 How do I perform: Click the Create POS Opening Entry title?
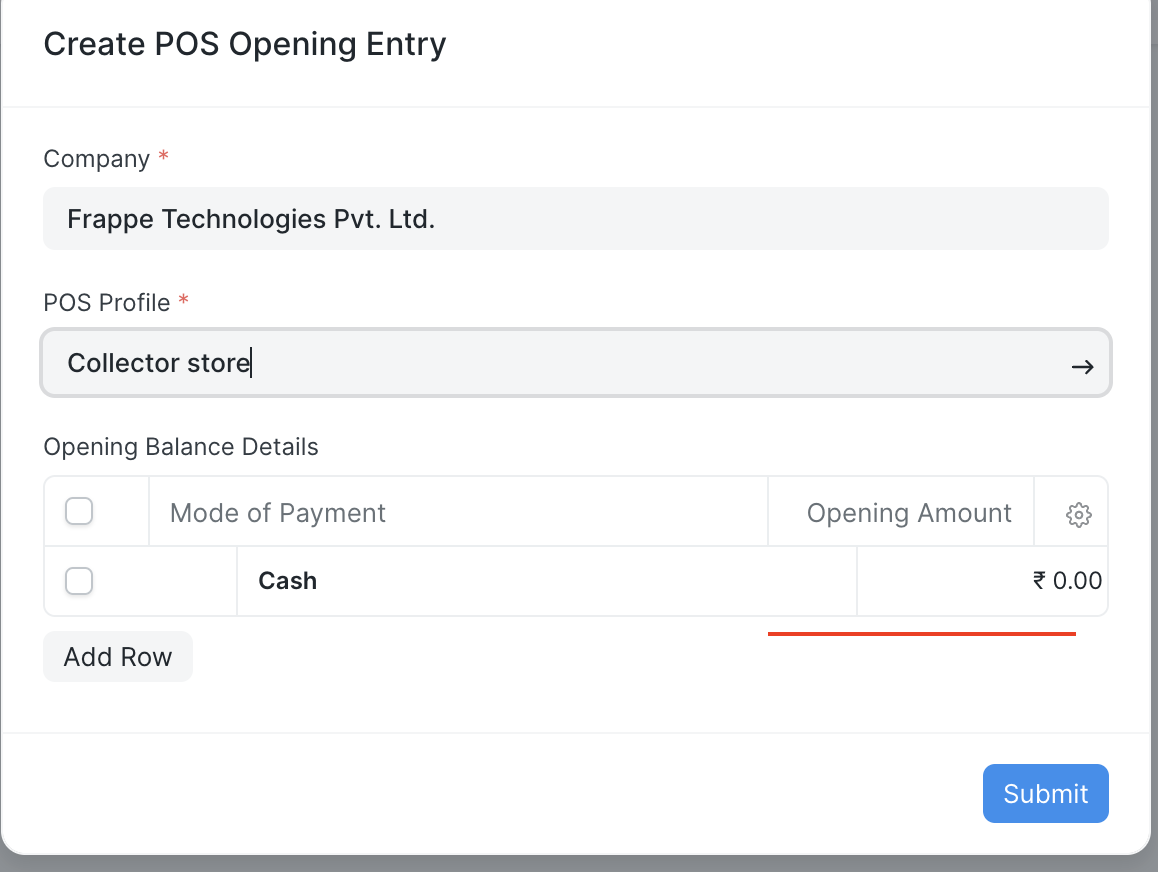[244, 44]
